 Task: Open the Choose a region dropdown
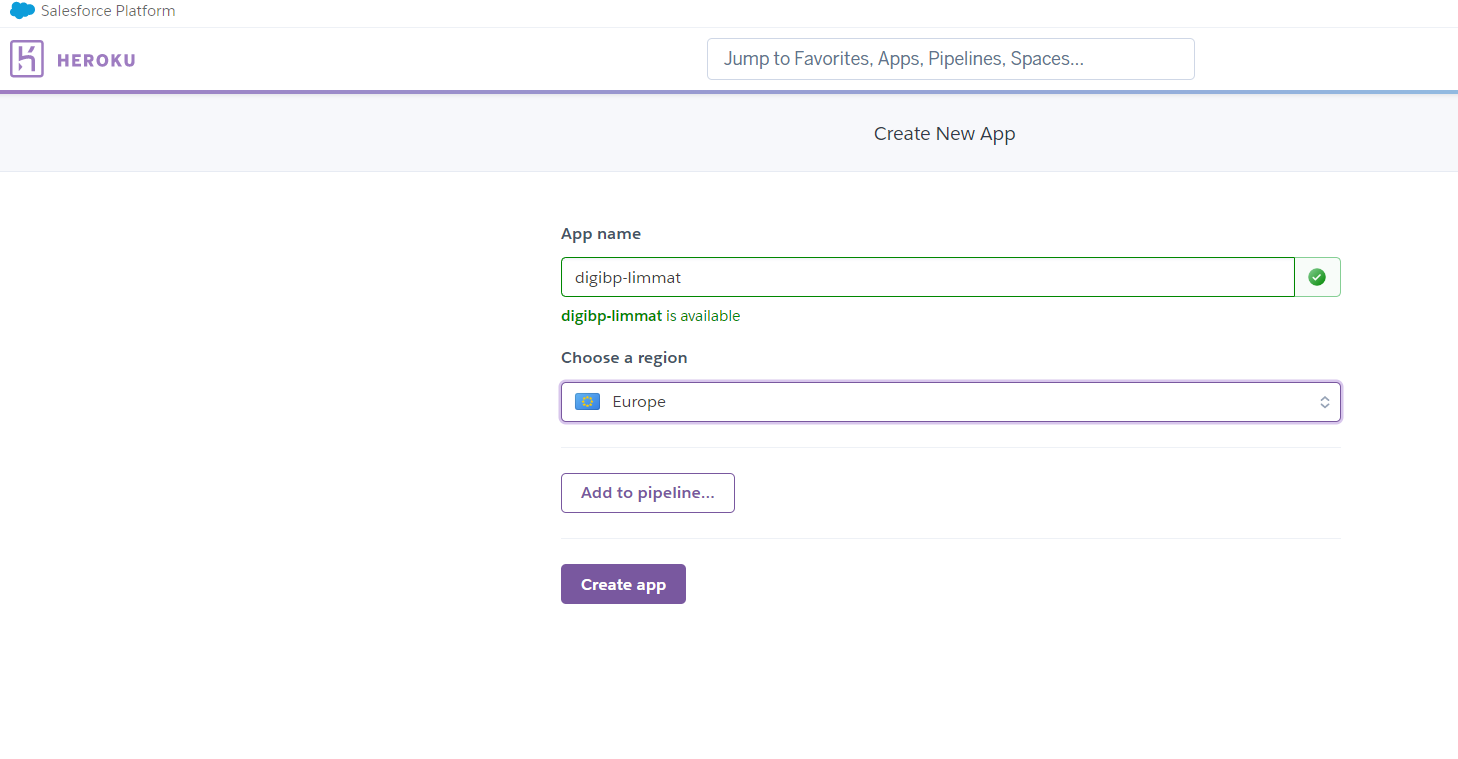[x=950, y=402]
